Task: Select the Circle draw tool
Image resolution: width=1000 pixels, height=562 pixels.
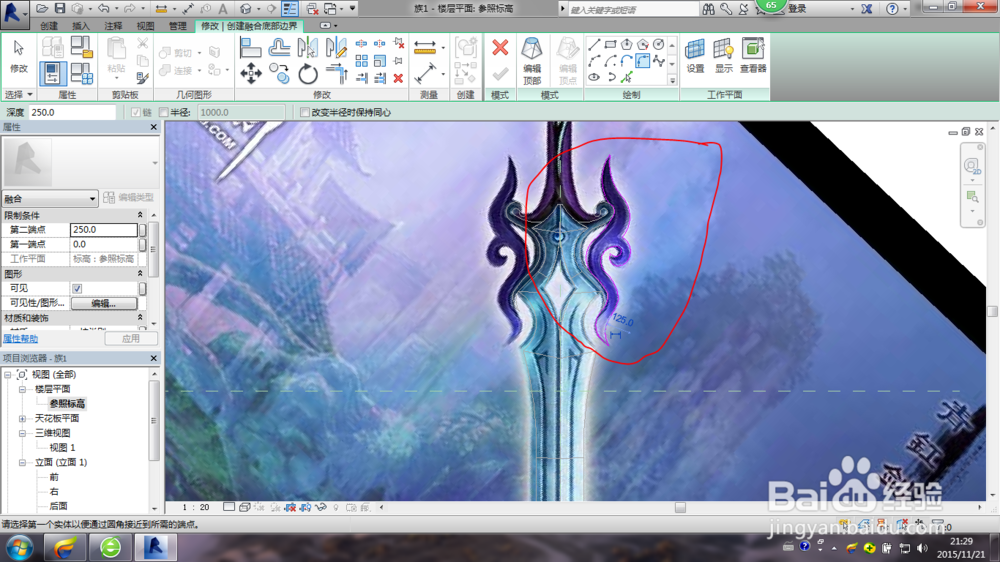Action: pos(659,44)
